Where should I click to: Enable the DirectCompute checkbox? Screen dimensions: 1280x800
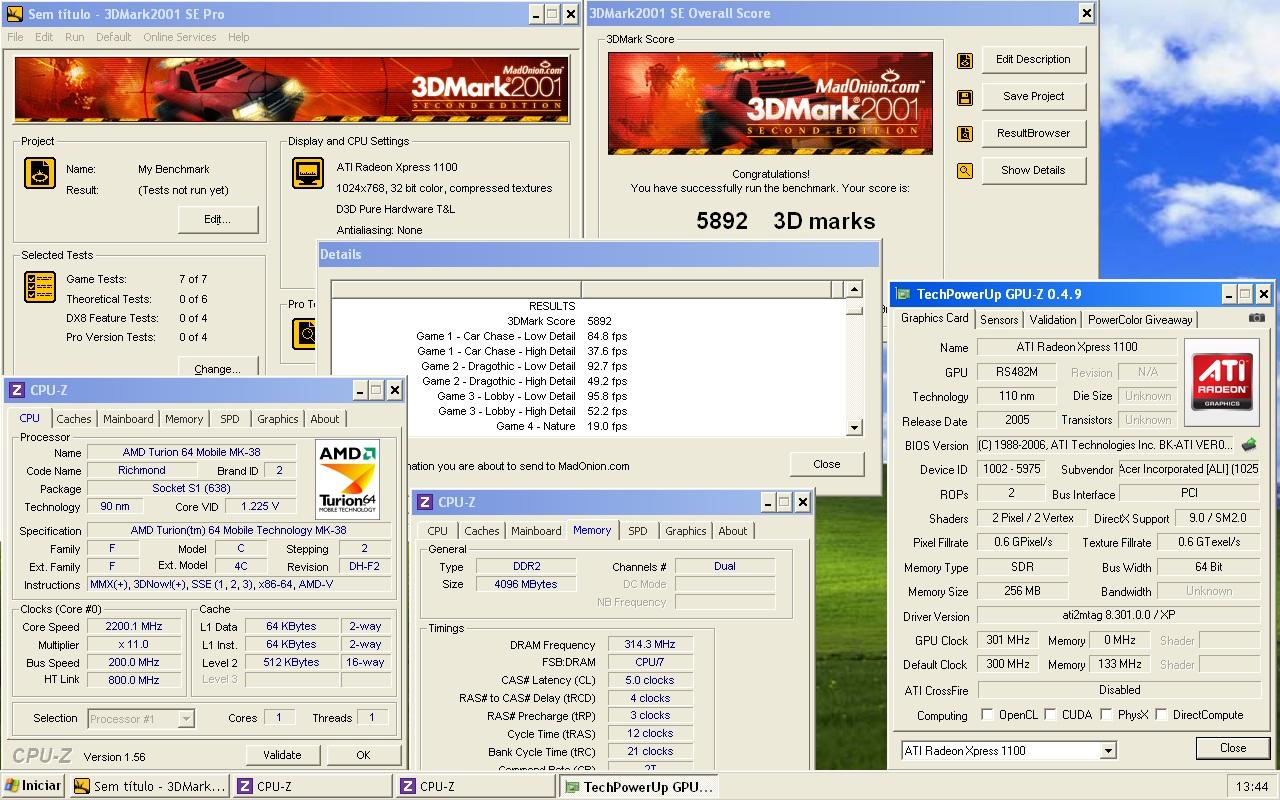tap(1161, 715)
